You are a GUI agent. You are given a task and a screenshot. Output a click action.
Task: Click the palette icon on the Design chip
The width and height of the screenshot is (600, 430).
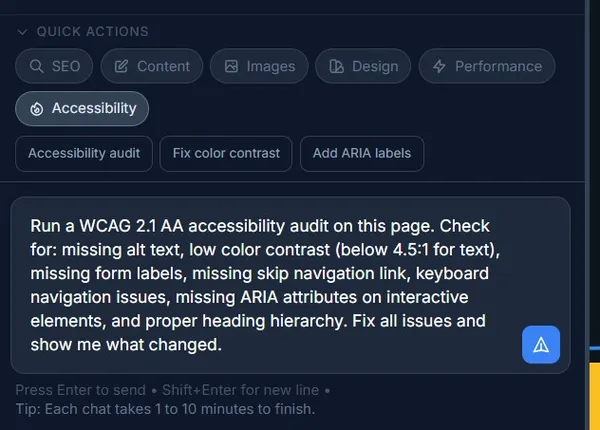click(x=336, y=67)
